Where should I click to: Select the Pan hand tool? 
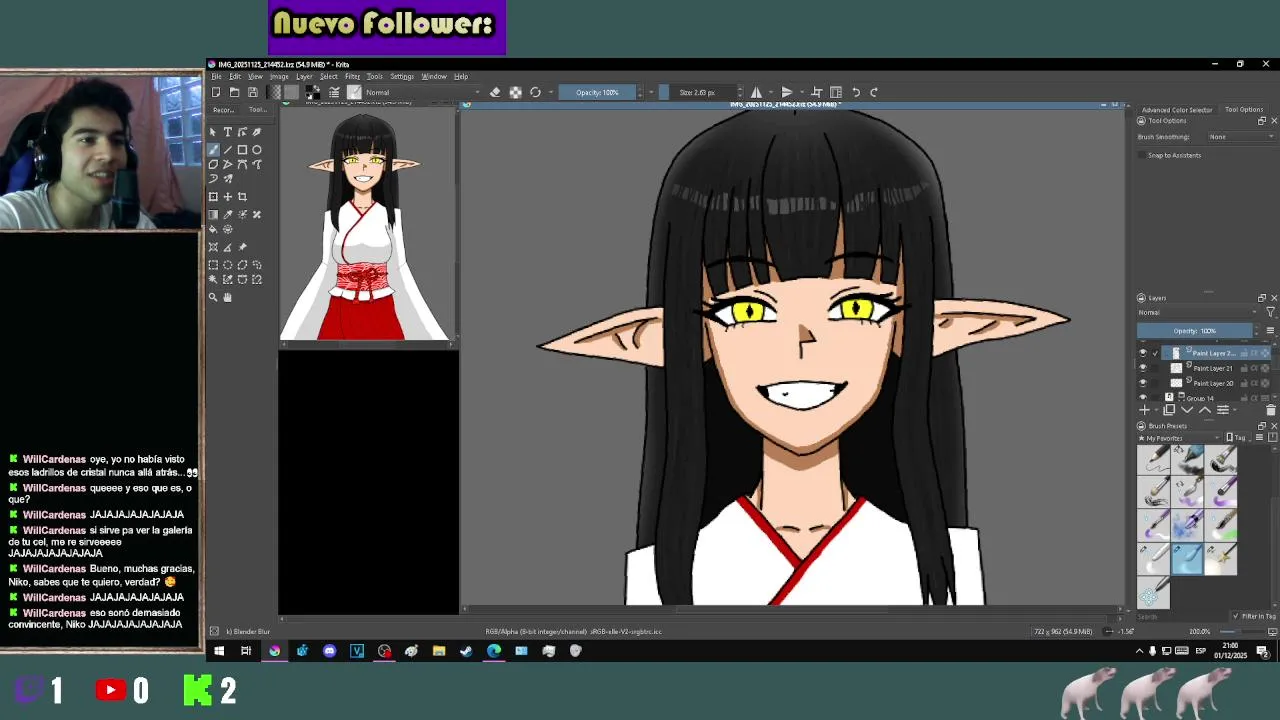(227, 297)
